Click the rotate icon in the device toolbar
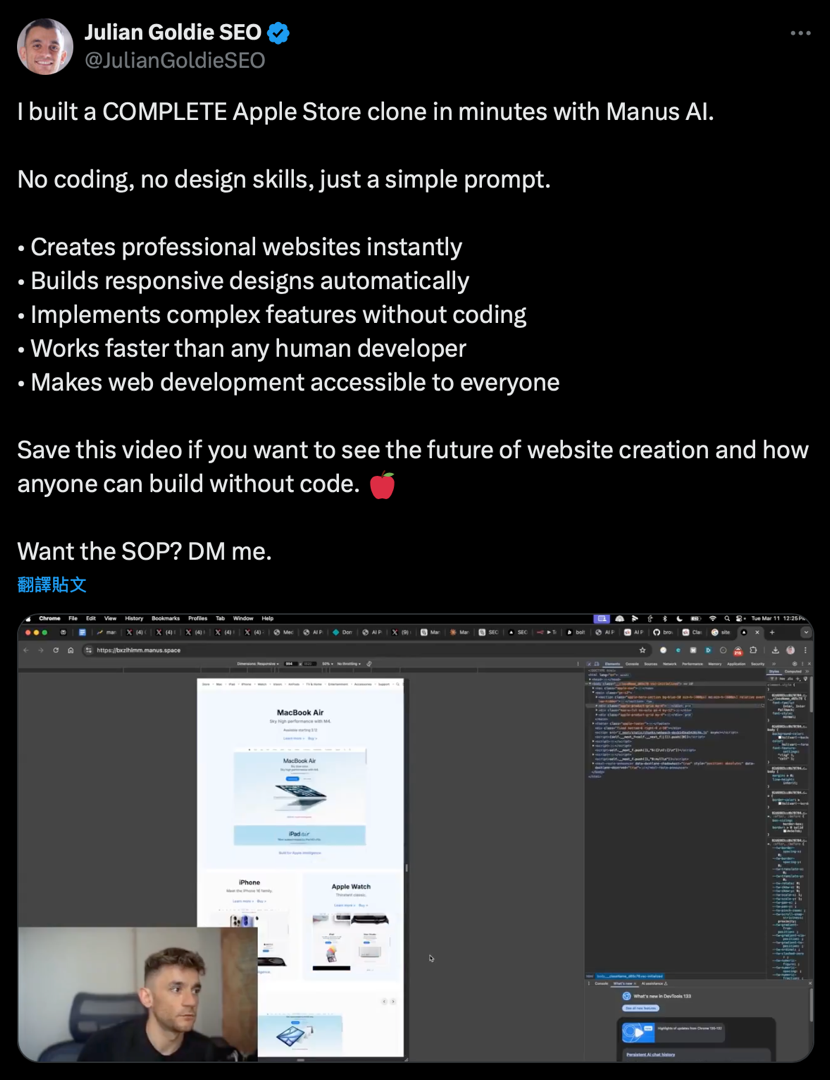 [x=369, y=664]
